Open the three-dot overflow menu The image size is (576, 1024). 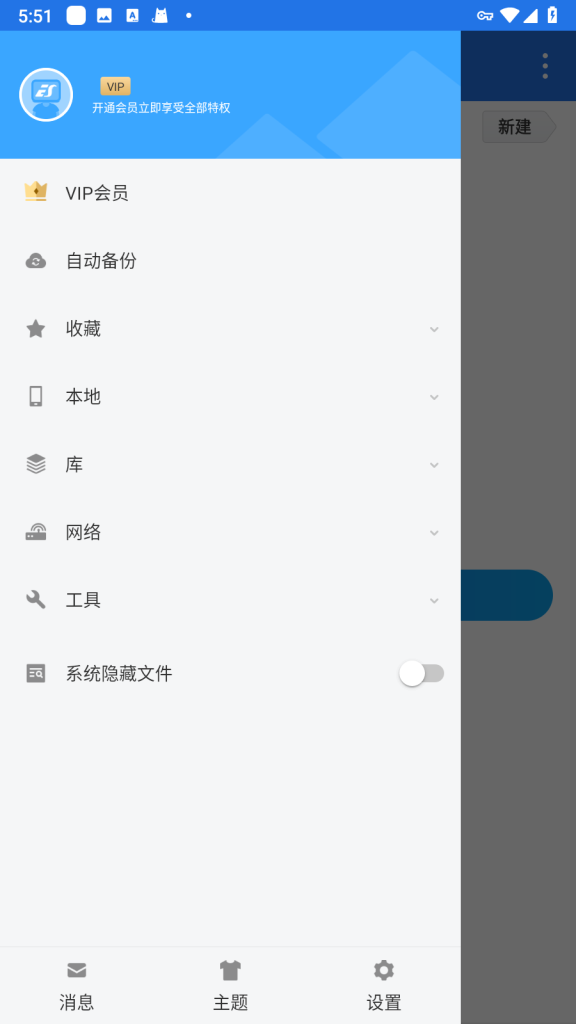(545, 66)
